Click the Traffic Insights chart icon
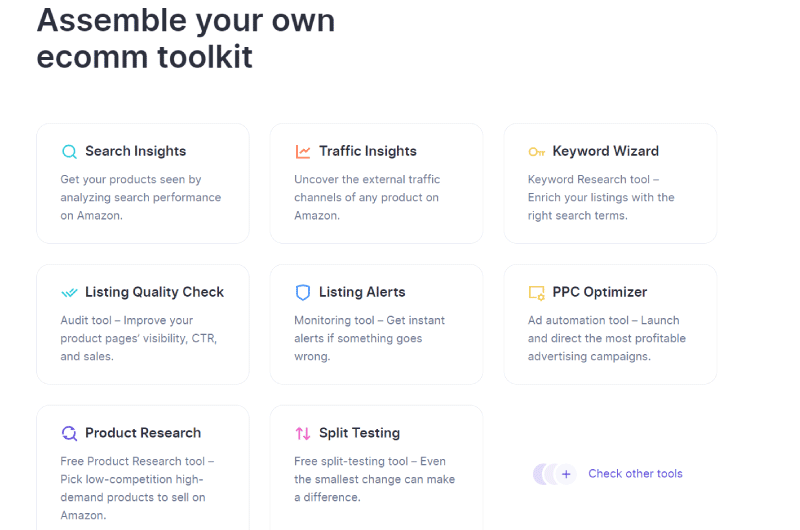 (x=303, y=152)
